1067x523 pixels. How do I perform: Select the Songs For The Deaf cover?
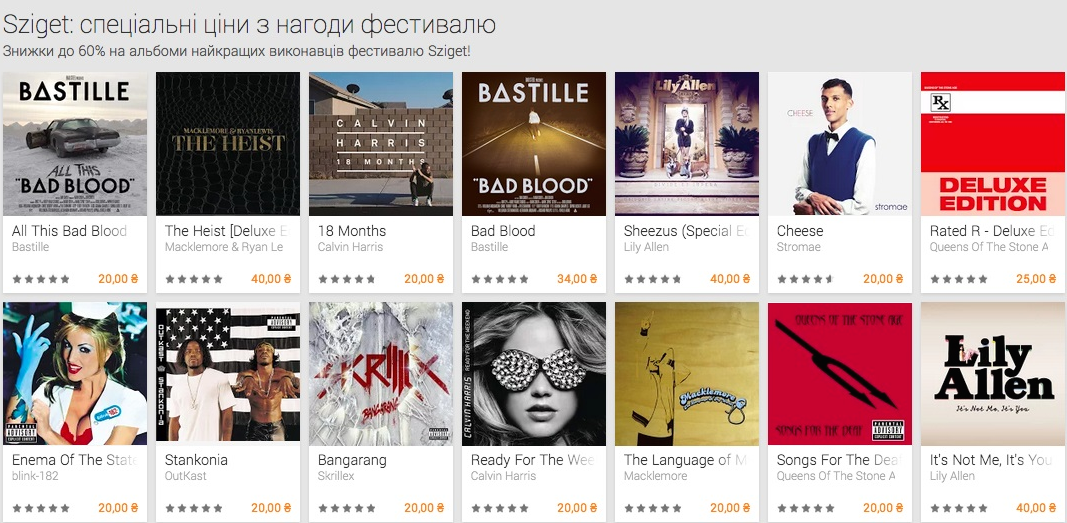pyautogui.click(x=840, y=374)
